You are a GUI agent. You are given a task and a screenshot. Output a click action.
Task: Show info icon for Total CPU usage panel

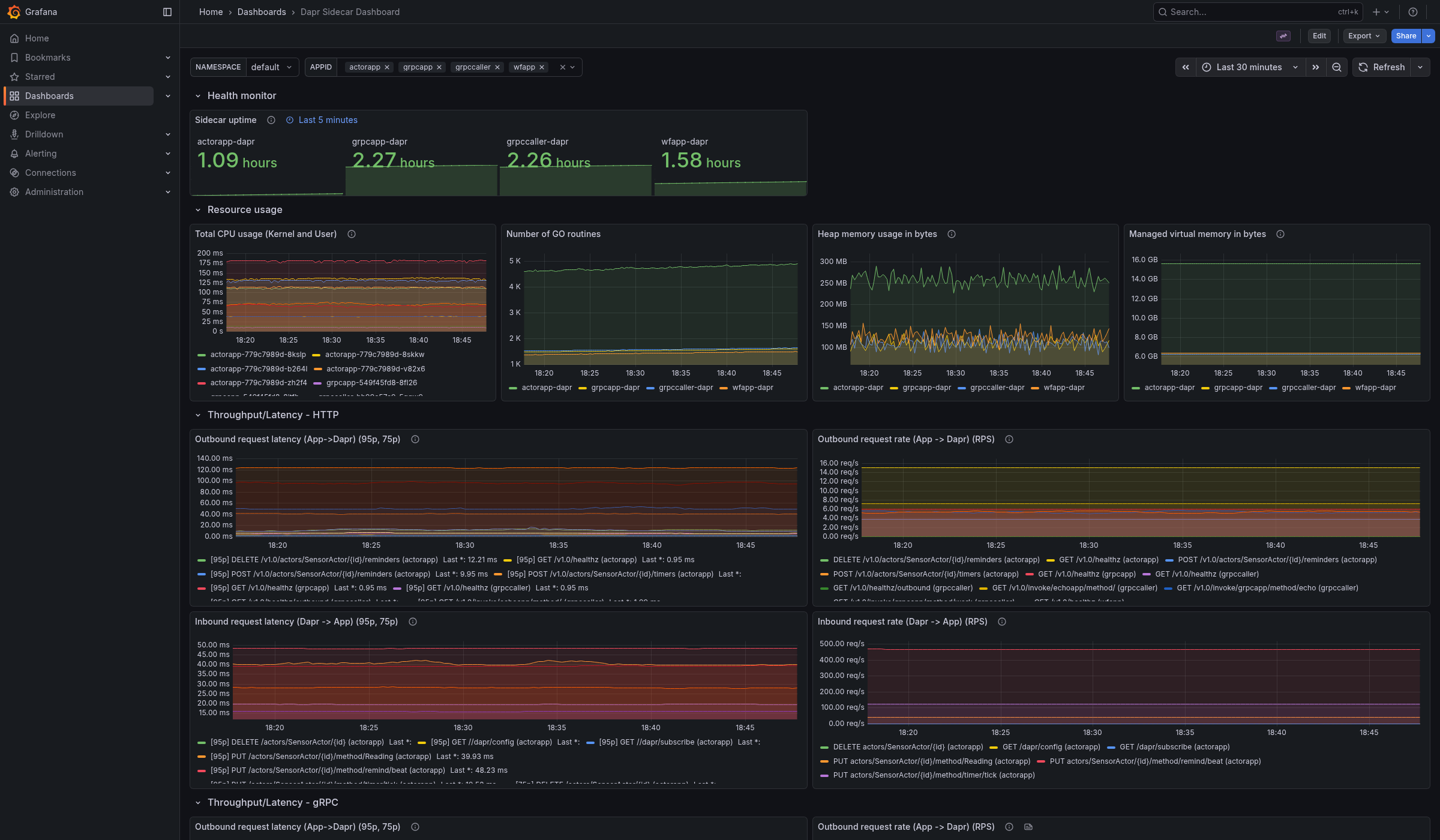click(x=352, y=234)
